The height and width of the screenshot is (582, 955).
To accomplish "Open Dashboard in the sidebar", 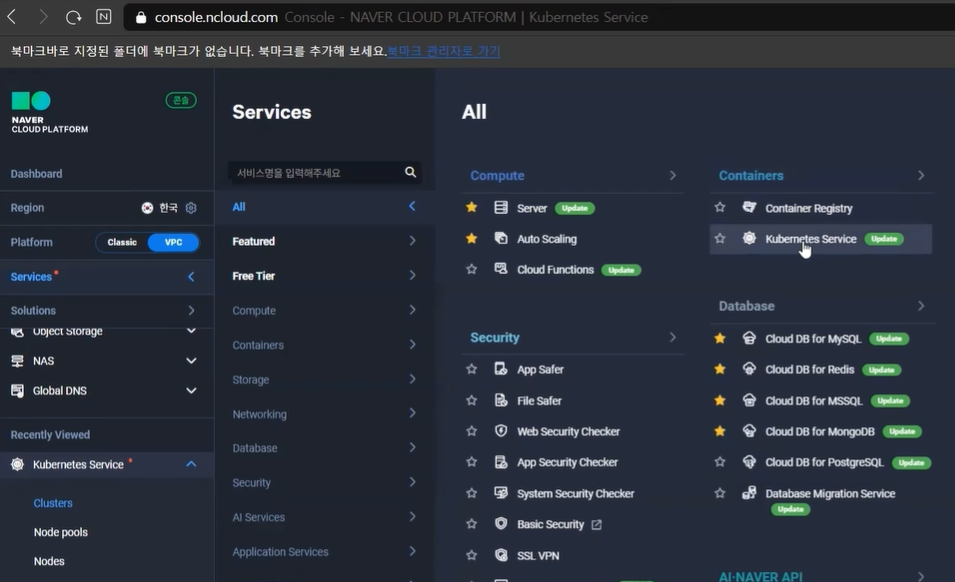I will [37, 174].
